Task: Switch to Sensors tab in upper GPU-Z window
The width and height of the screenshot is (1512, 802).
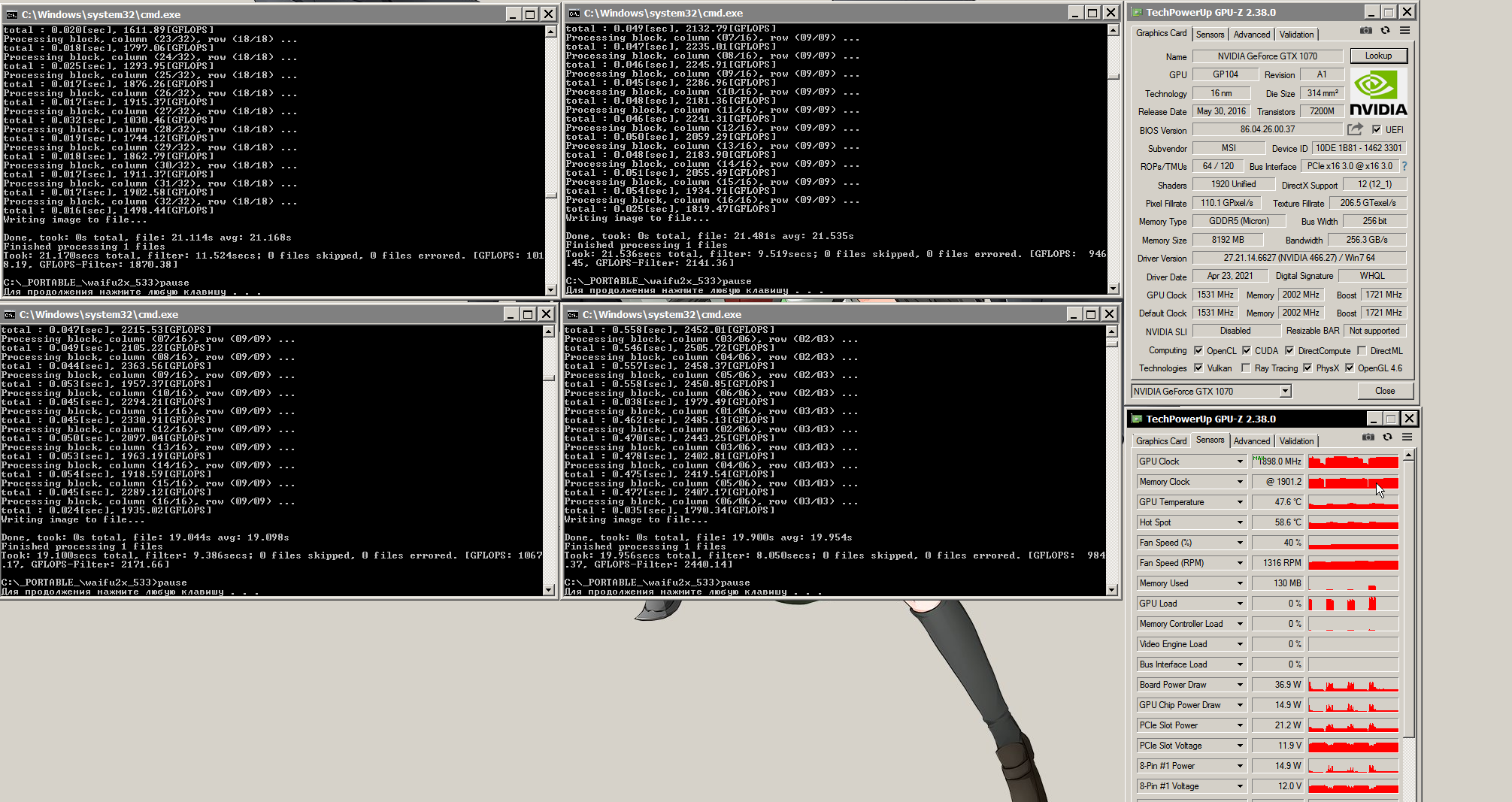Action: click(1210, 35)
